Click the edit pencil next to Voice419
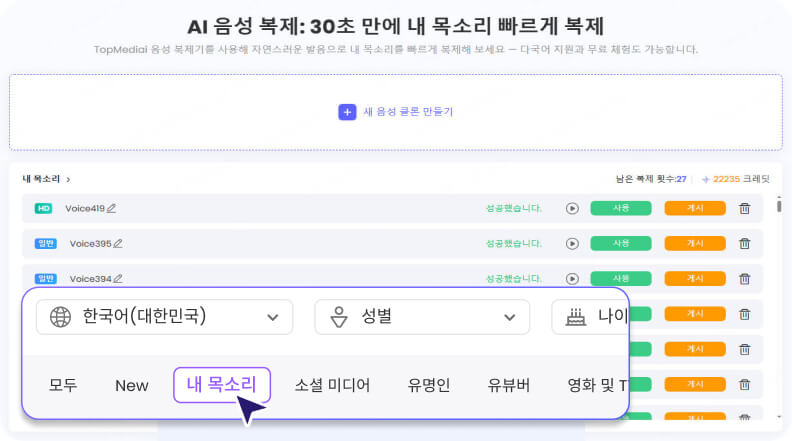 (112, 208)
